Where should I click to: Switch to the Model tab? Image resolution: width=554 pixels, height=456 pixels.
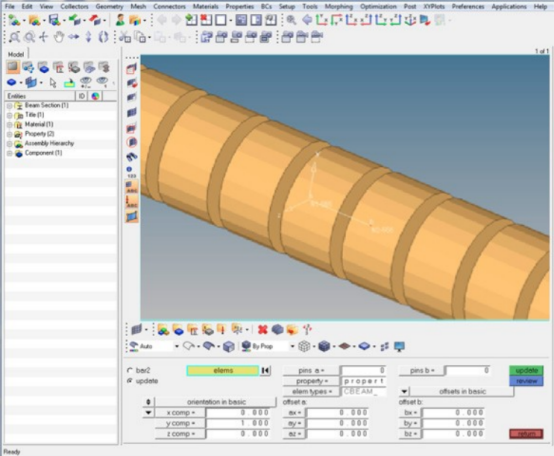pos(16,54)
